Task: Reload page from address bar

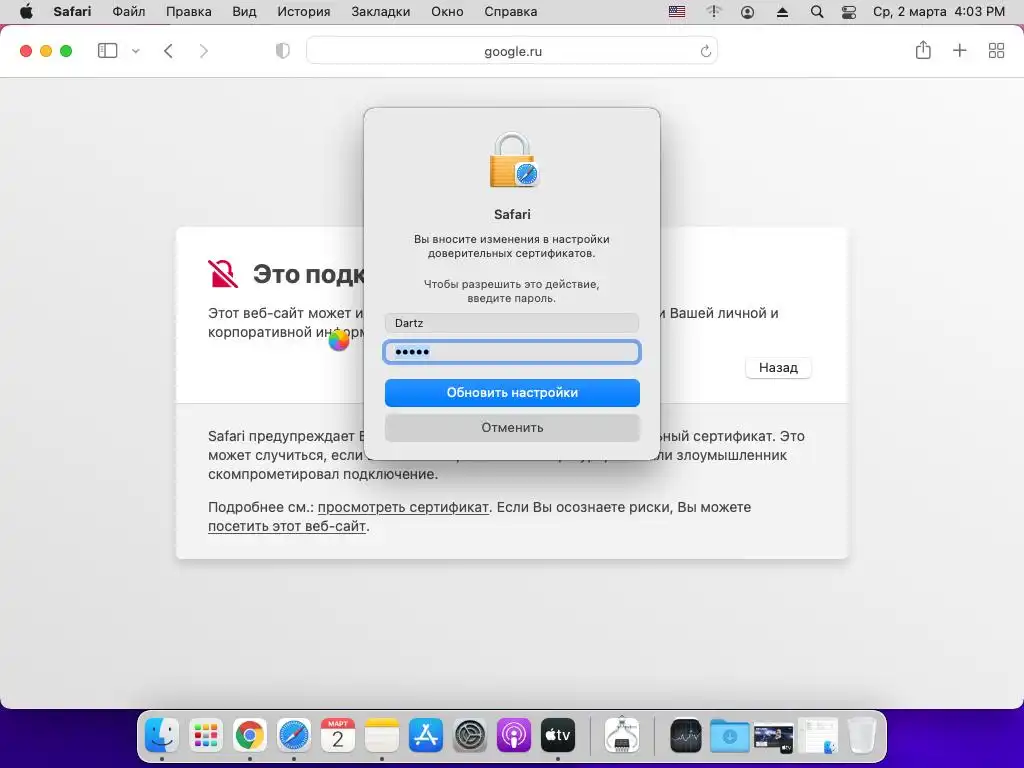Action: pyautogui.click(x=705, y=51)
